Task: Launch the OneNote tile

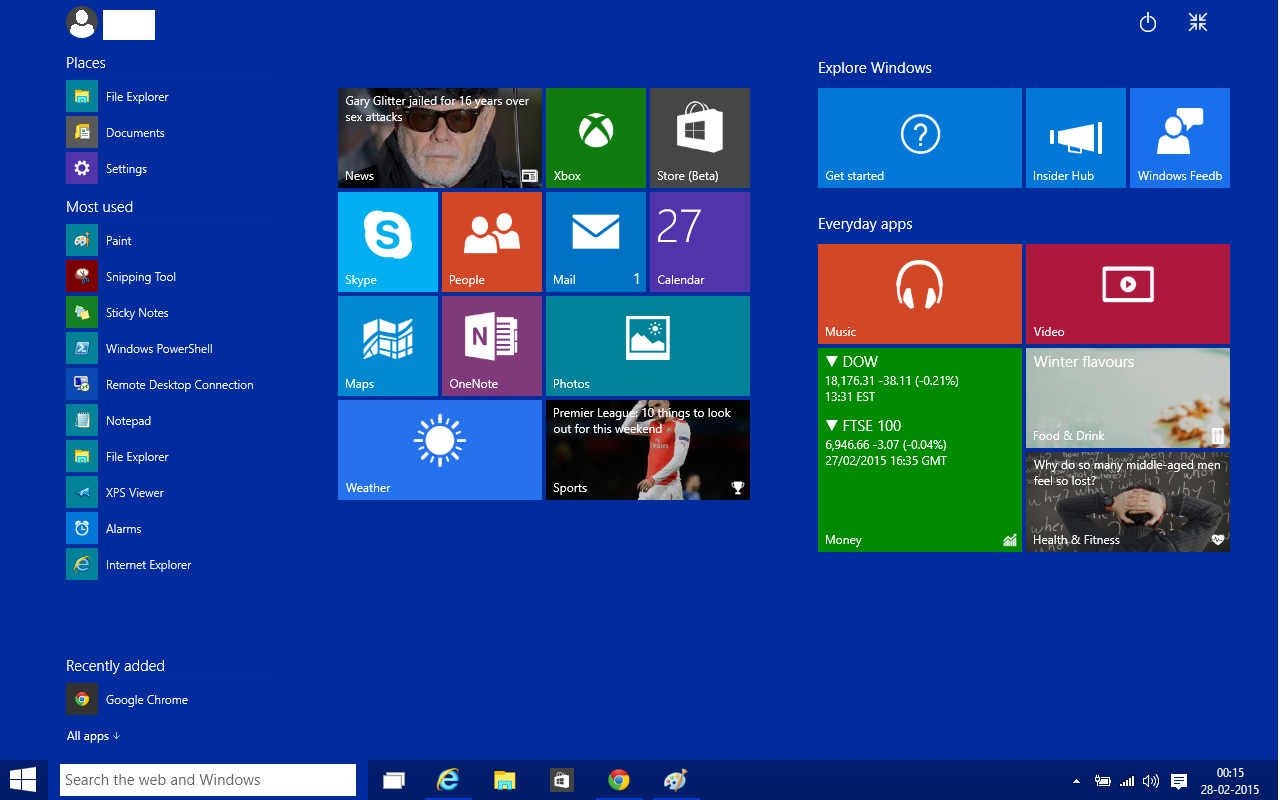Action: [x=492, y=346]
